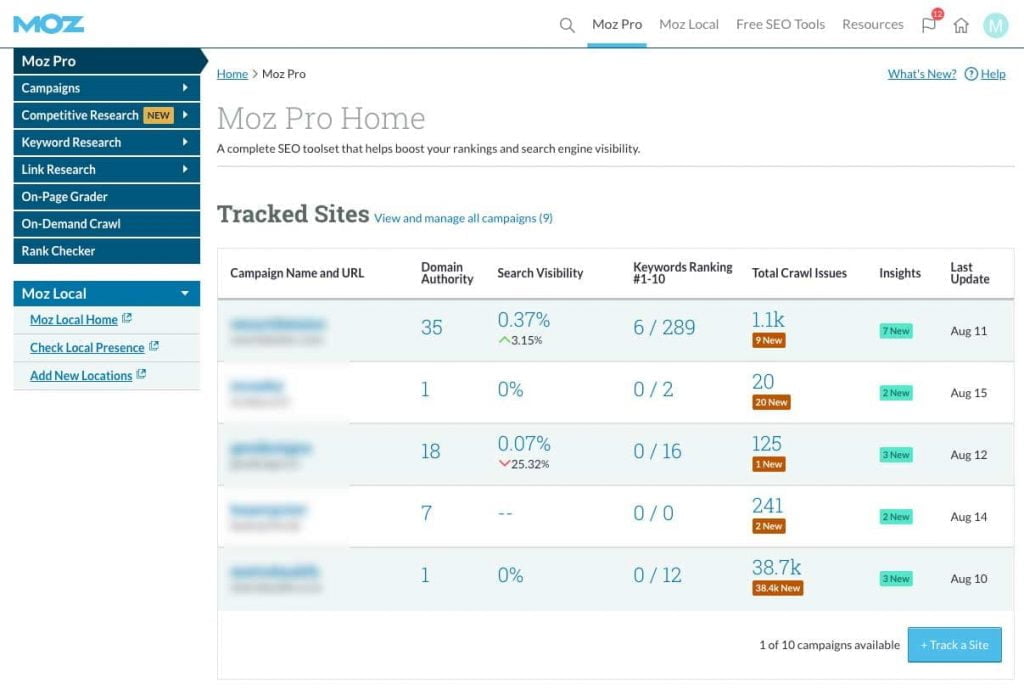Open the Add New Locations link
This screenshot has width=1024, height=689.
coord(81,376)
